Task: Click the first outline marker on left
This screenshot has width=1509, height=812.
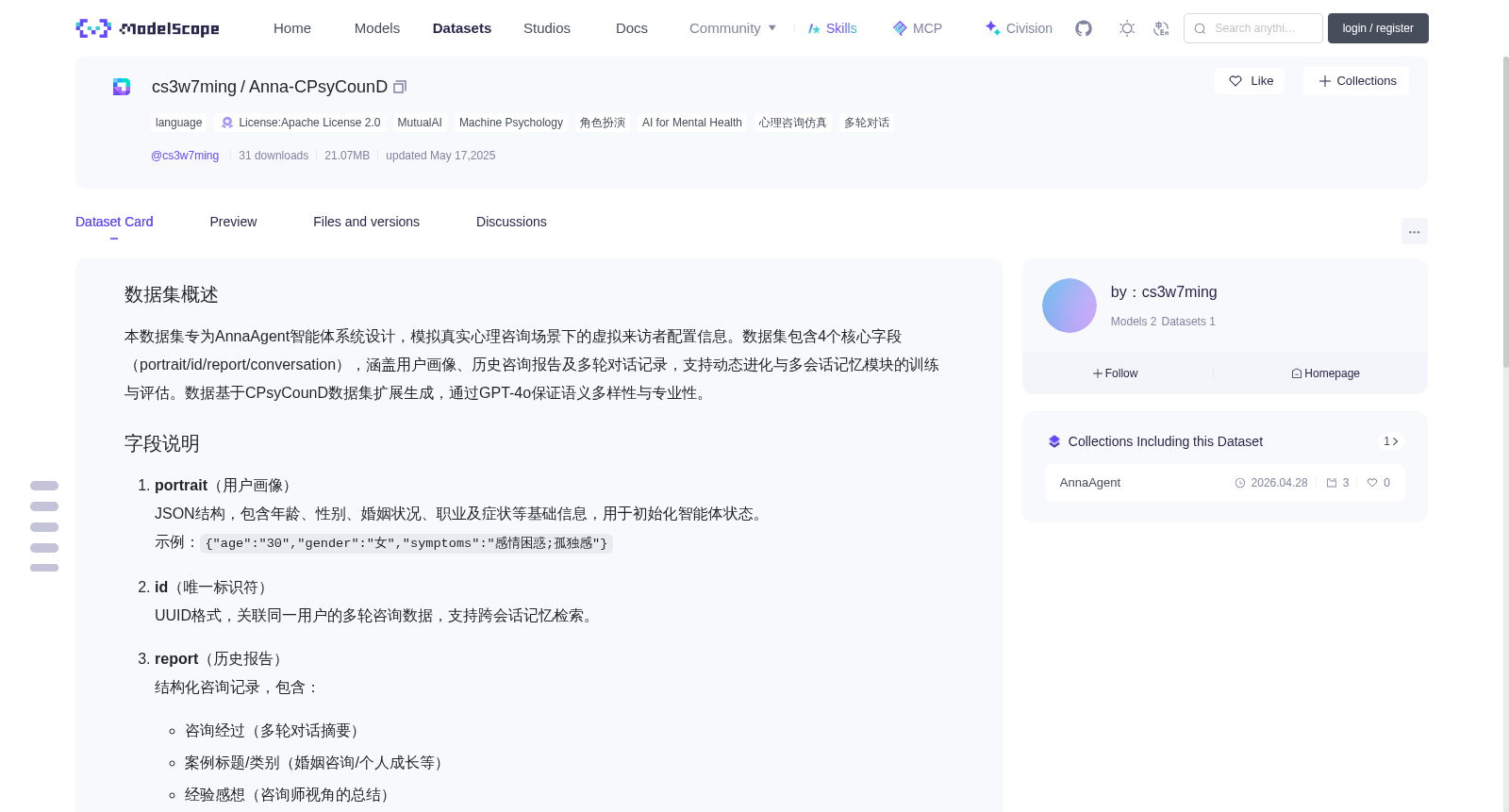Action: (44, 486)
